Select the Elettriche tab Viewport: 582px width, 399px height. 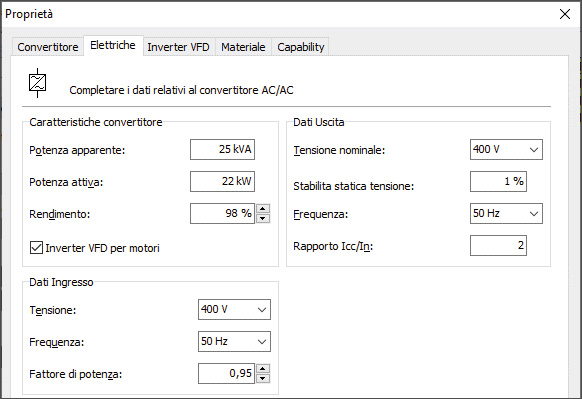pyautogui.click(x=113, y=45)
